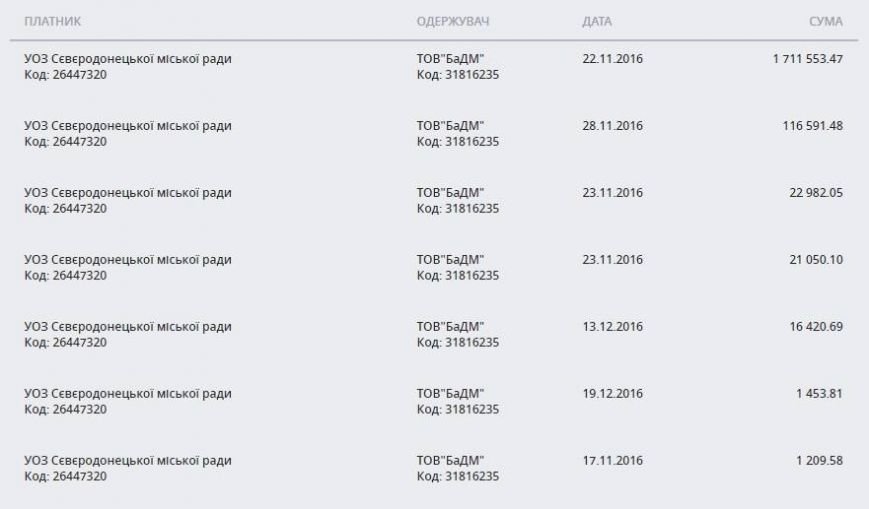Select the amount 16 420.69

816,327
